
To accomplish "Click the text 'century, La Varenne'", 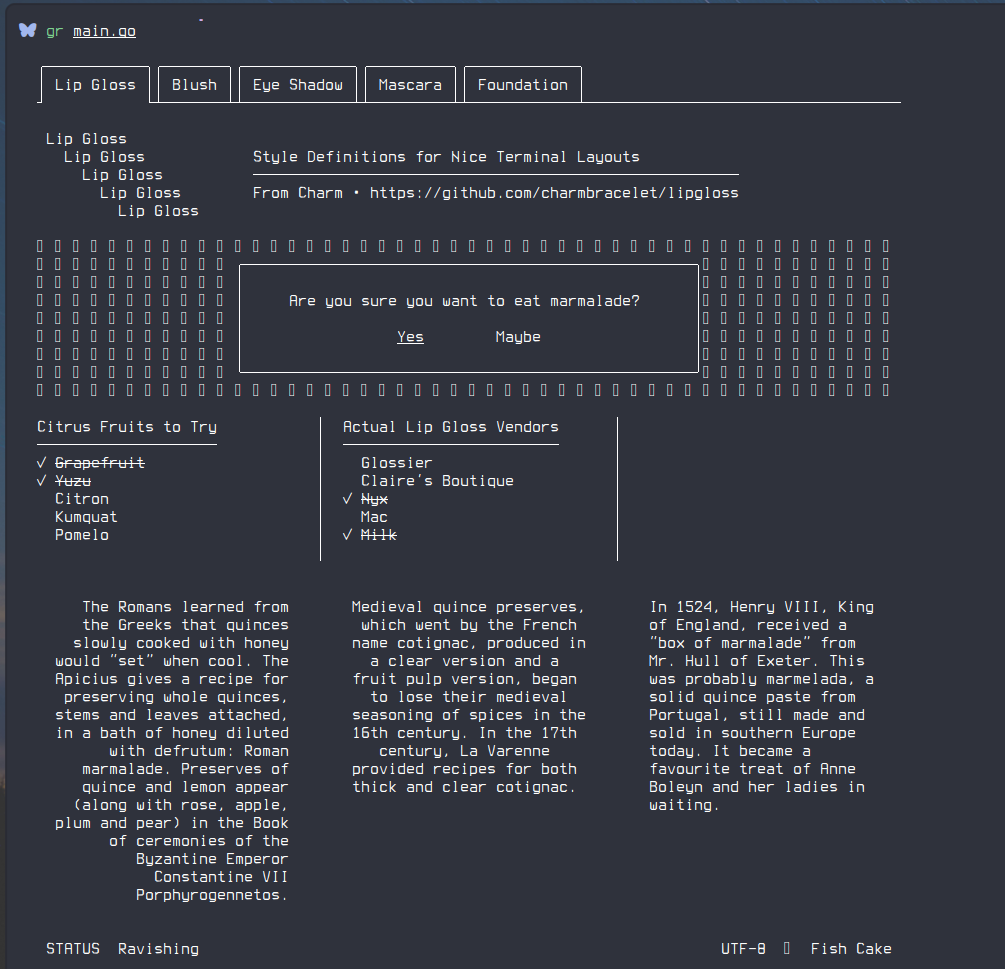I will point(464,750).
